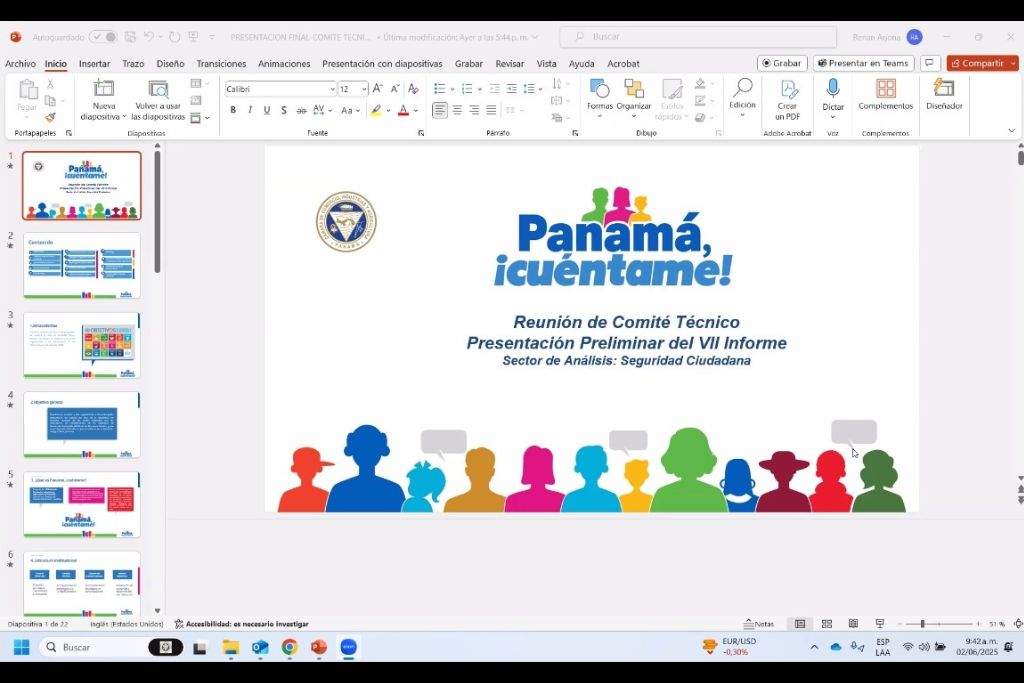Start slideshow from beginning in quick access toolbar

point(193,37)
